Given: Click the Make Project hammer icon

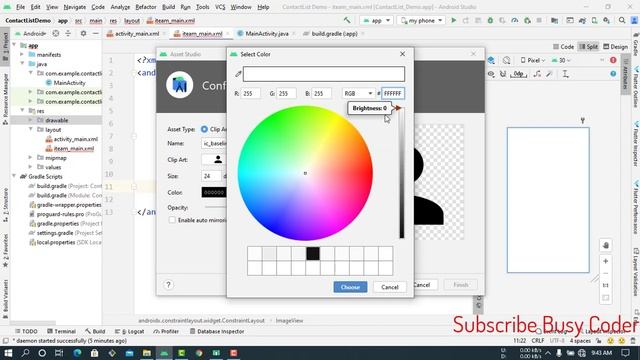Looking at the screenshot, I should (347, 20).
